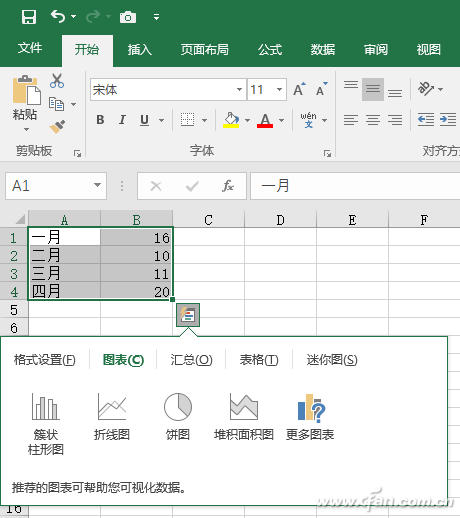The image size is (460, 518).
Task: Click the Undo arrow icon
Action: [58, 16]
